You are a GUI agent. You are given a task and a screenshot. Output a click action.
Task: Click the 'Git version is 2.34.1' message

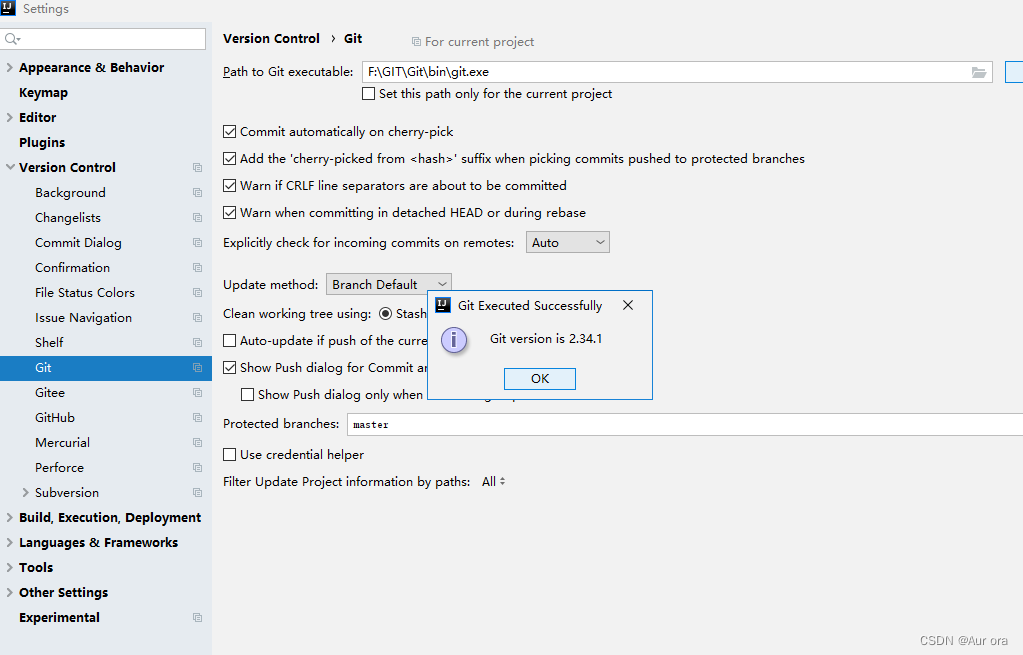click(546, 339)
